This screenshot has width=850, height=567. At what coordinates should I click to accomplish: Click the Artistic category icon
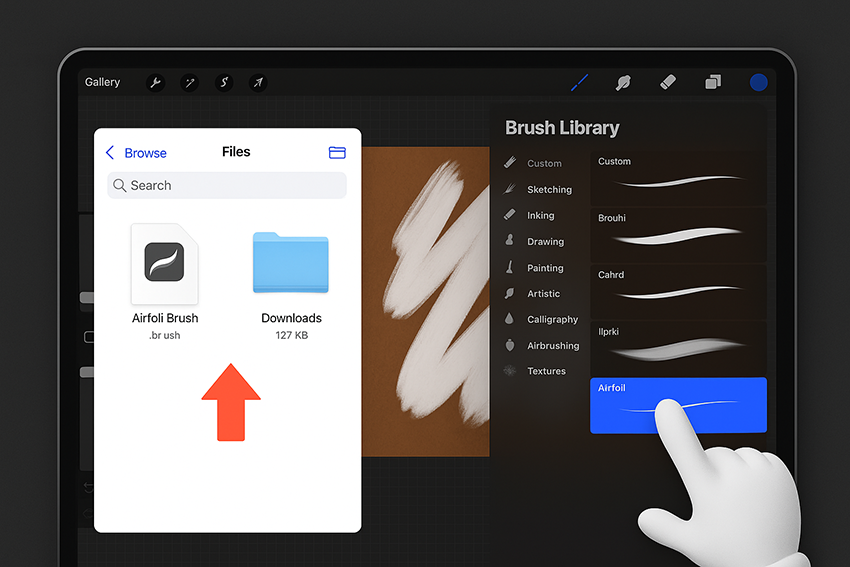pos(510,293)
